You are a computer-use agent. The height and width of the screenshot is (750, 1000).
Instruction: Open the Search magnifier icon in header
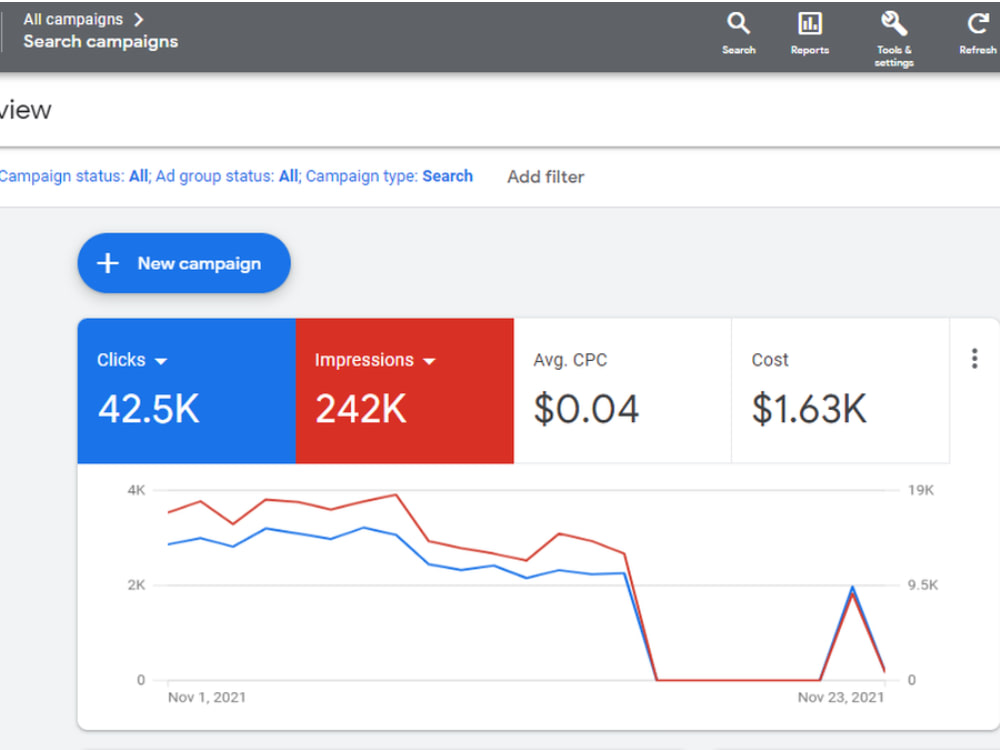(739, 24)
